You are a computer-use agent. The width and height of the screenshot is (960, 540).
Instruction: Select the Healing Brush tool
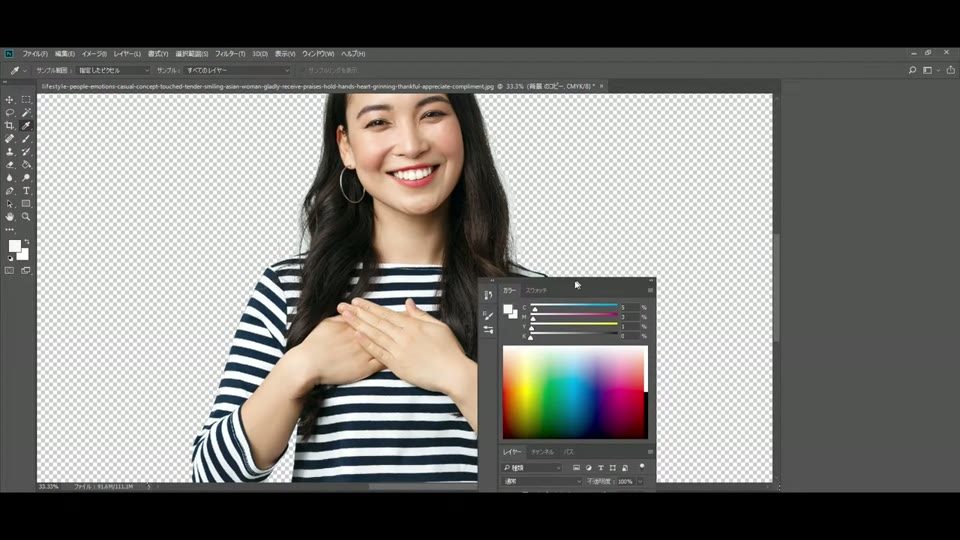9,139
